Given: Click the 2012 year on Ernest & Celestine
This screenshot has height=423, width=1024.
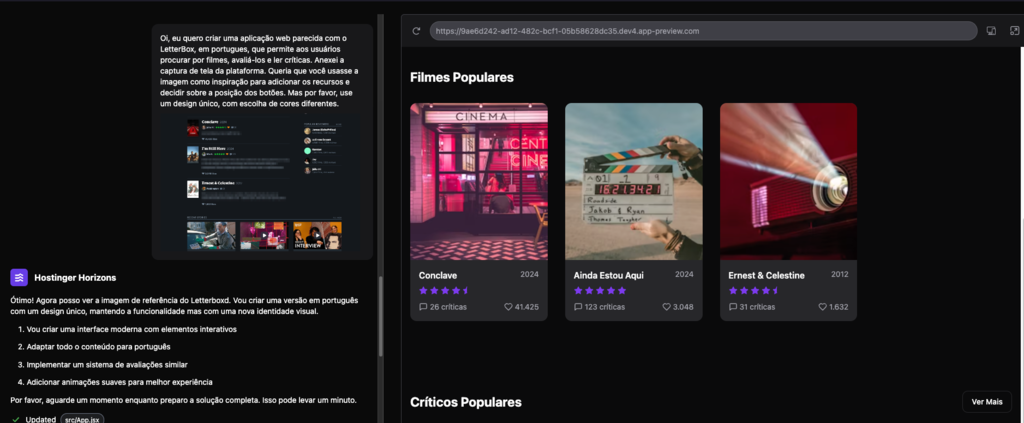Looking at the screenshot, I should [840, 275].
